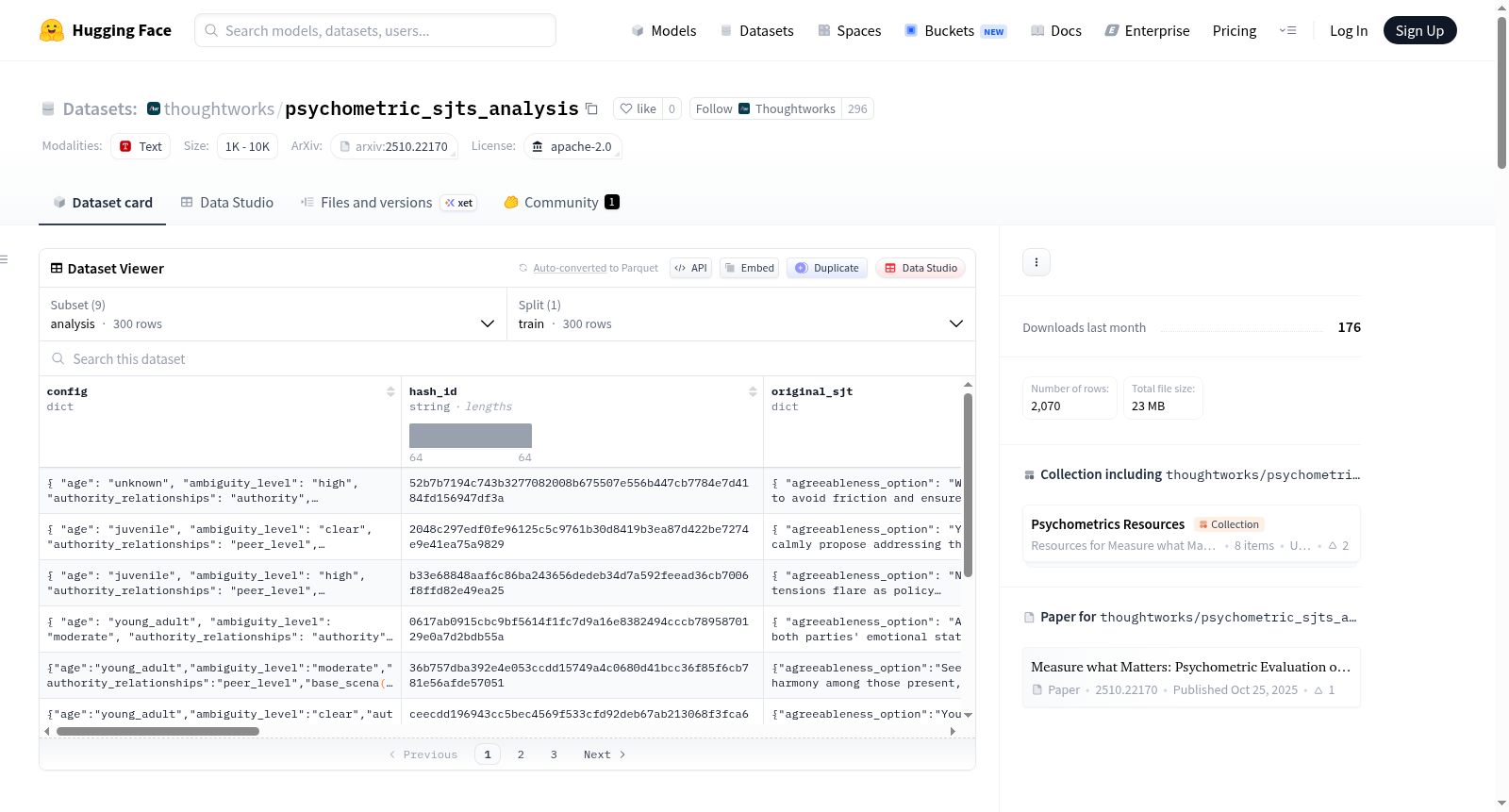Click the thoughtworks organization avatar icon
This screenshot has height=812, width=1509.
(154, 108)
